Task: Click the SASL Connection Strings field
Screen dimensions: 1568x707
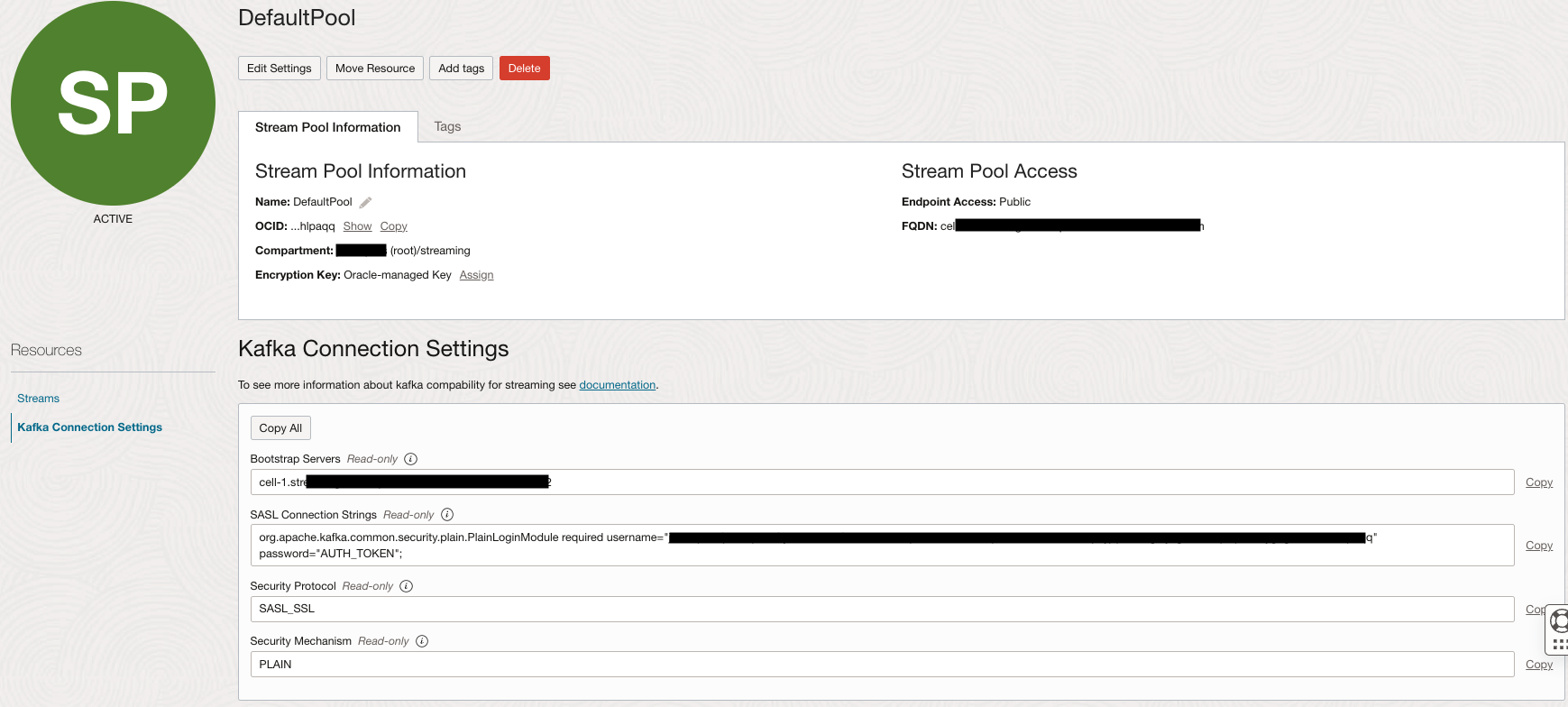Action: (882, 546)
